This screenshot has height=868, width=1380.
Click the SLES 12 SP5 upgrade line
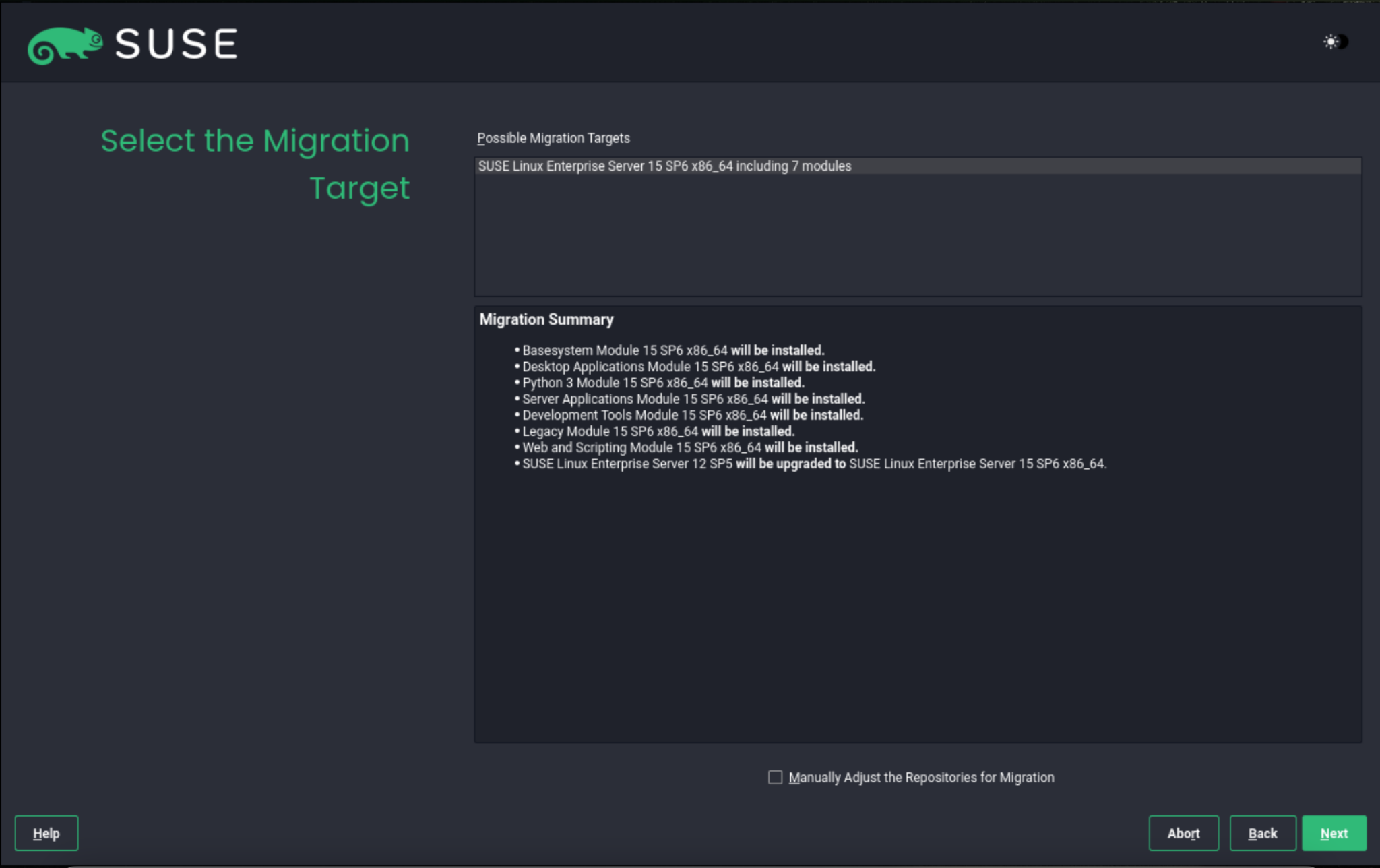tap(813, 464)
